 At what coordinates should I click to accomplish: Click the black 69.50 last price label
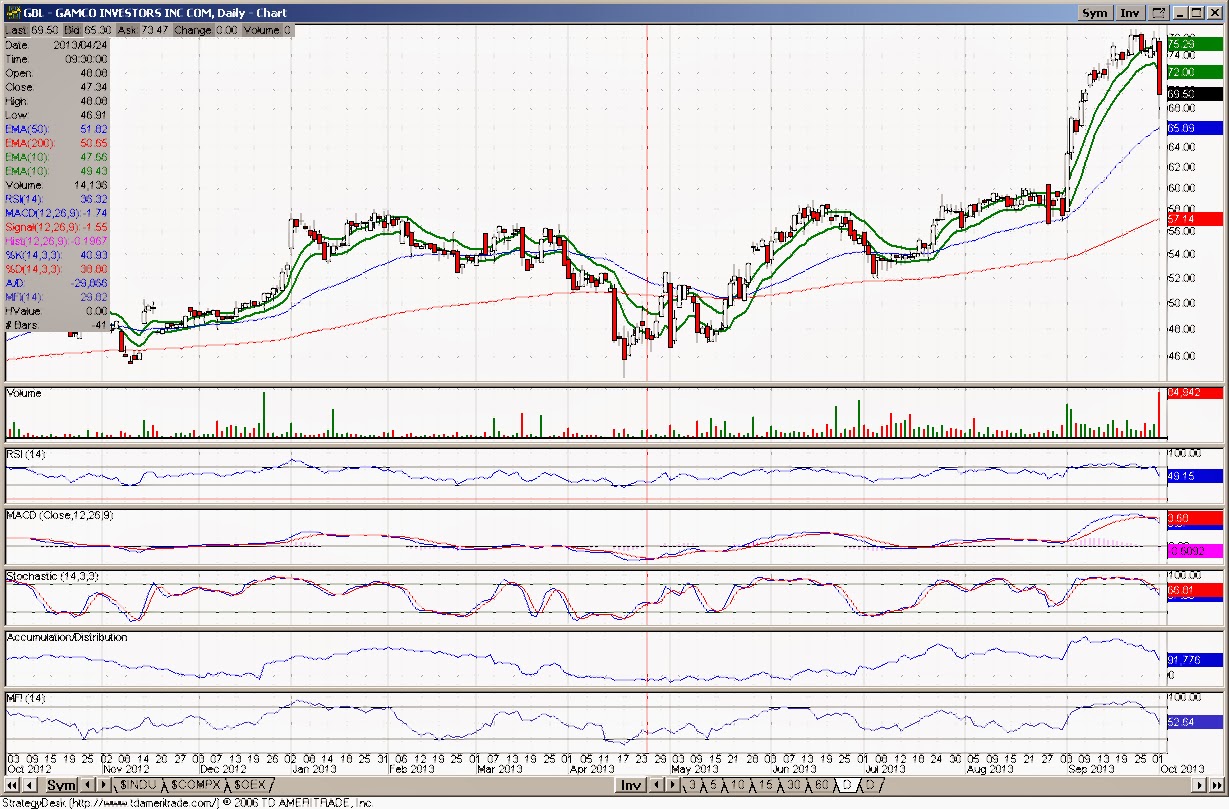pyautogui.click(x=1193, y=94)
